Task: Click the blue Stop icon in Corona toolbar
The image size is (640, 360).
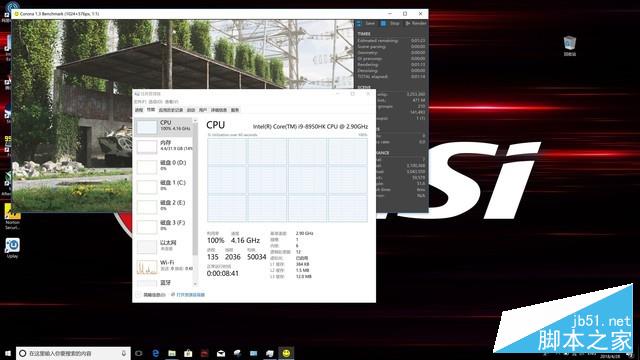Action: (x=383, y=24)
